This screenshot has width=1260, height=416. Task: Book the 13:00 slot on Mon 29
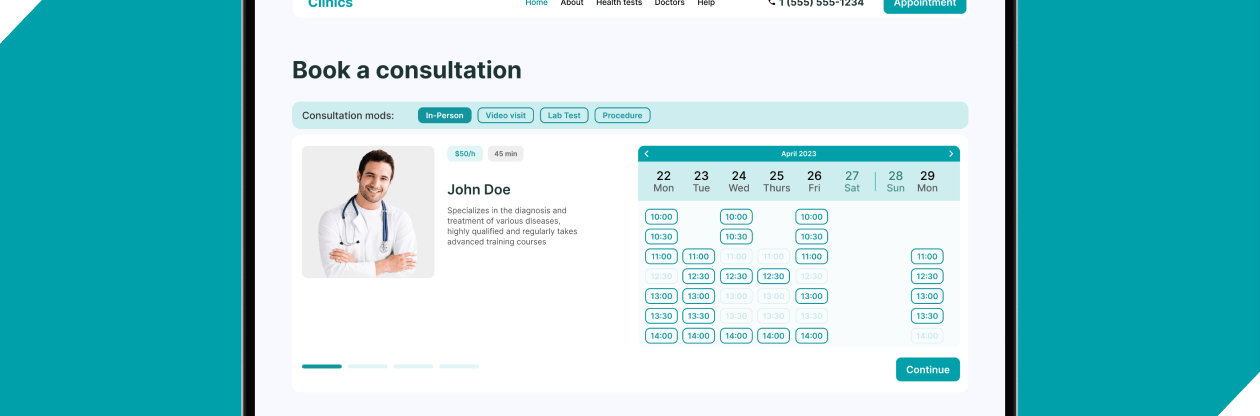[x=927, y=296]
